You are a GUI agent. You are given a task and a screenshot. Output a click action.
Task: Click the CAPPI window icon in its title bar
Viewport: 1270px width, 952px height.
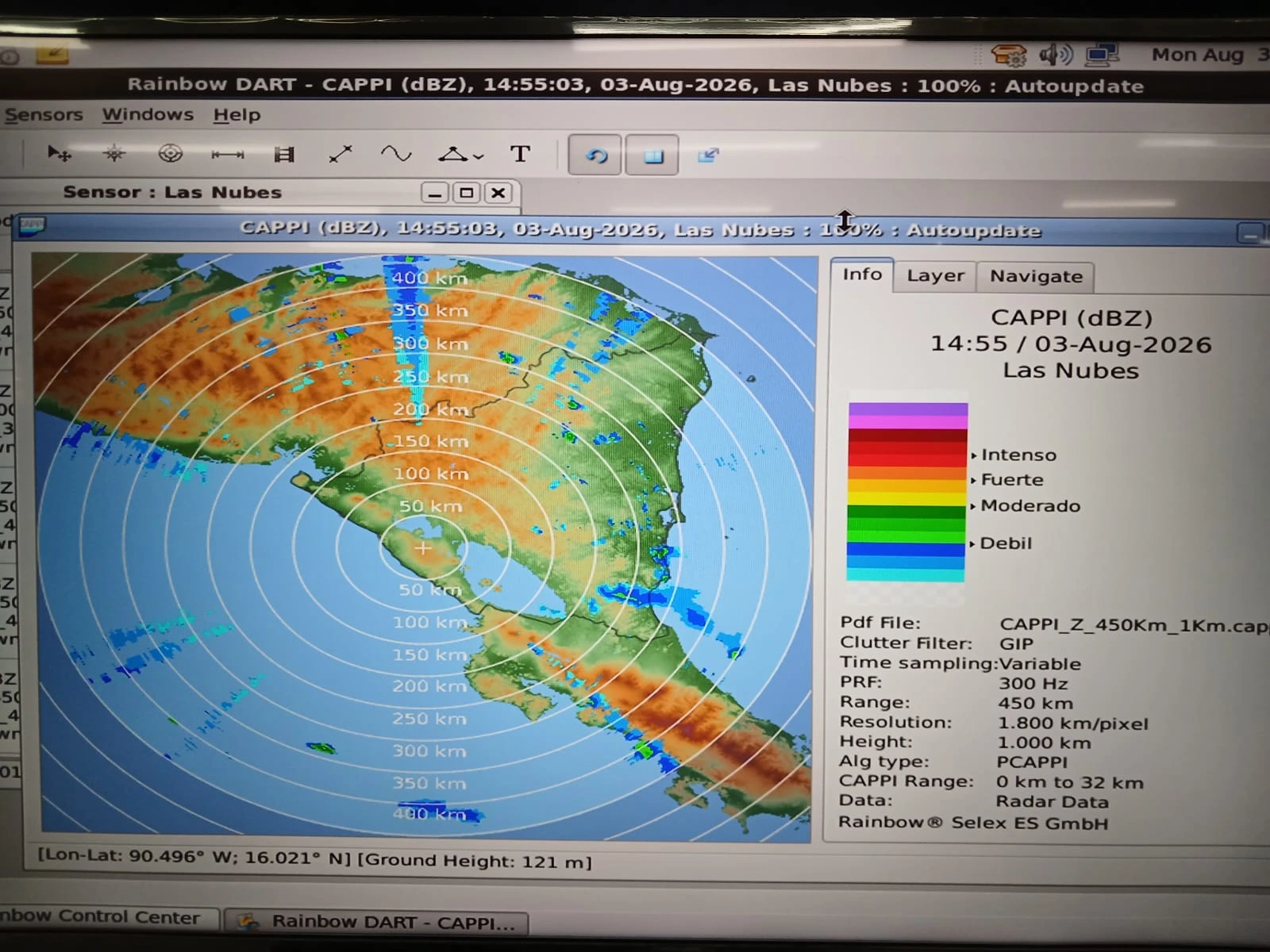(x=33, y=225)
